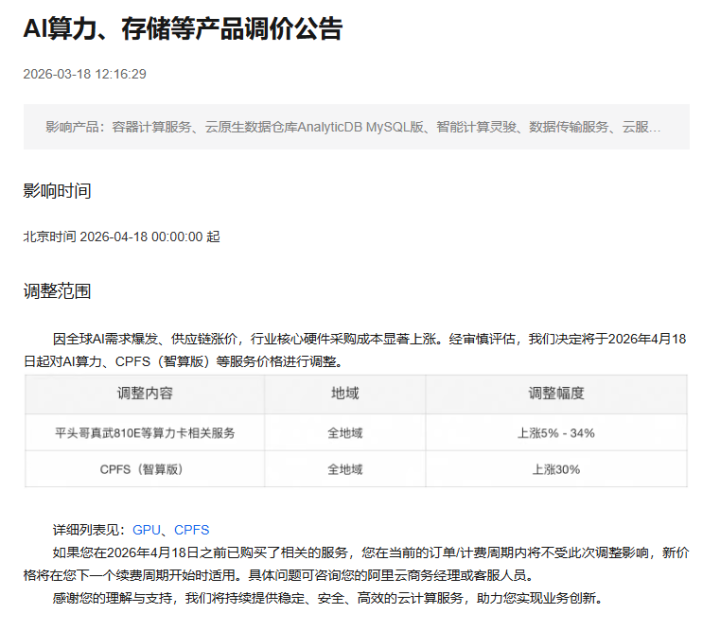Select the 影响时间 section heading
The image size is (720, 631).
(x=57, y=191)
